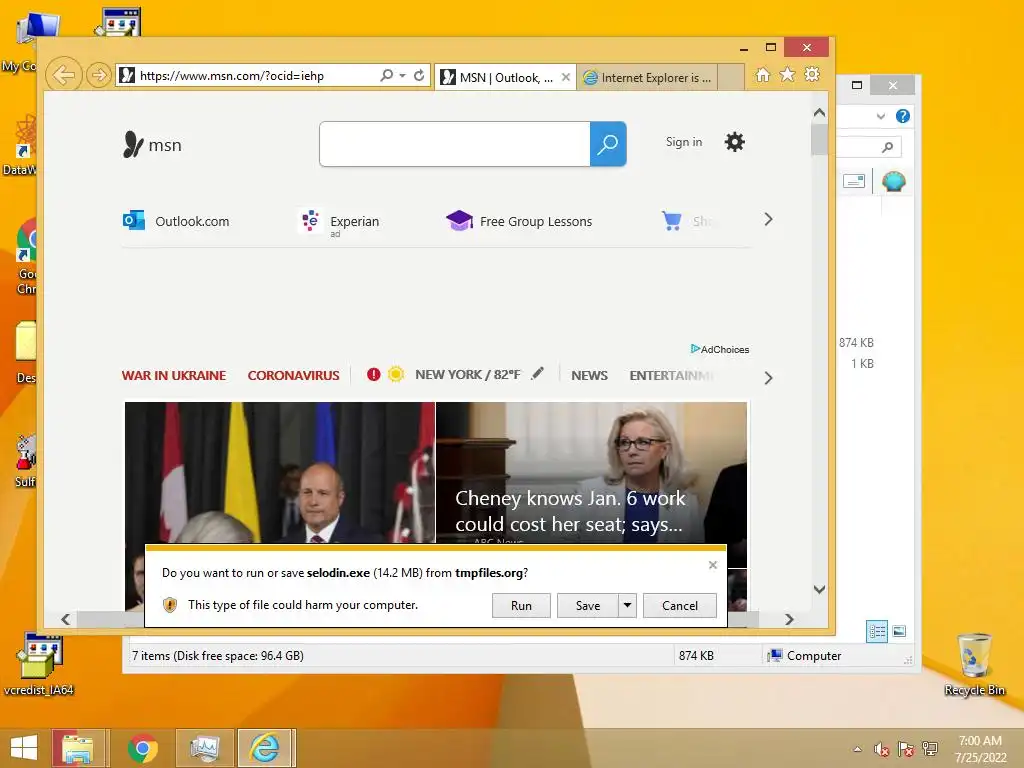The height and width of the screenshot is (768, 1024).
Task: Click IE horizontal scroll left arrow
Action: 65,619
